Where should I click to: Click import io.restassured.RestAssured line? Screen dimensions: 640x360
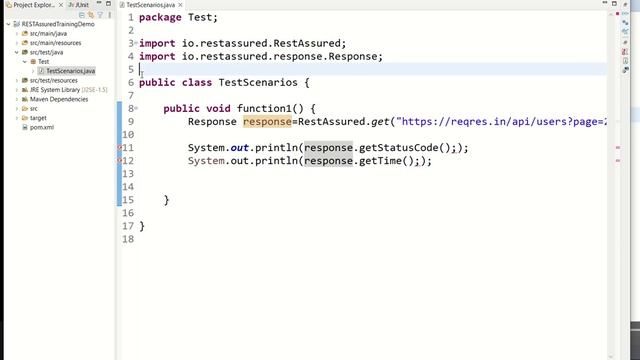coord(242,43)
